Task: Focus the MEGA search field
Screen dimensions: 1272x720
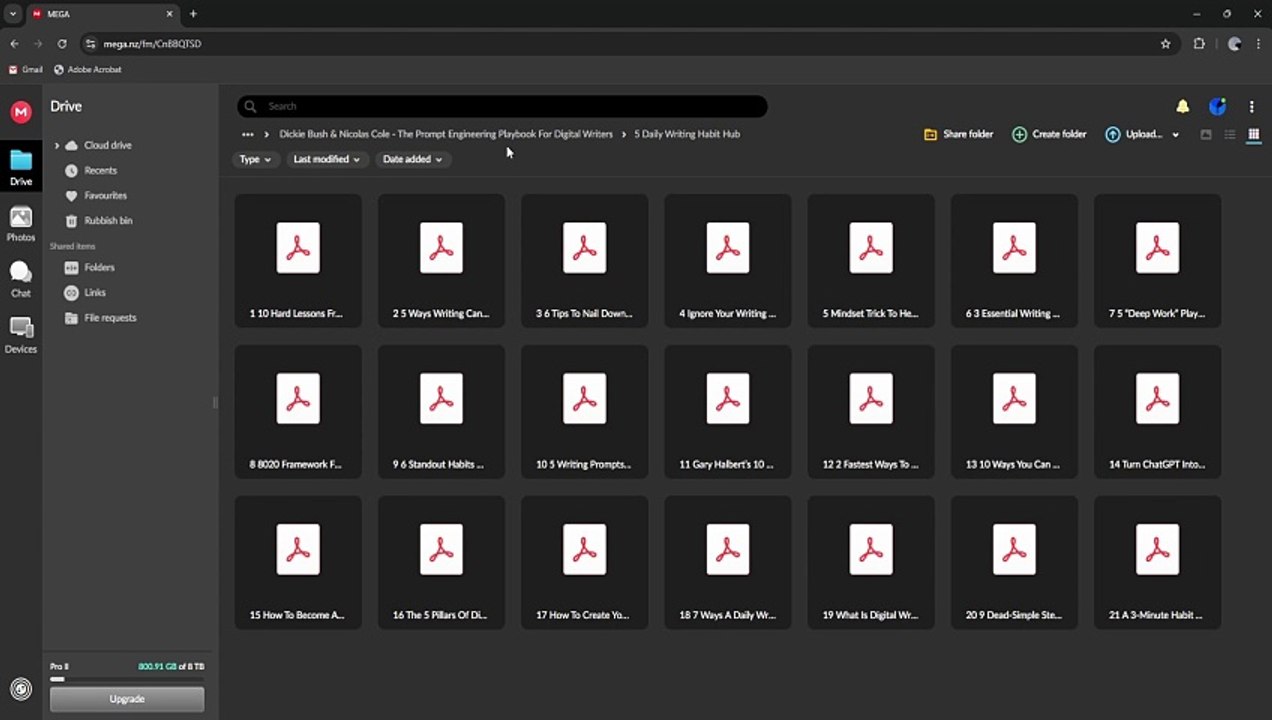Action: 502,106
